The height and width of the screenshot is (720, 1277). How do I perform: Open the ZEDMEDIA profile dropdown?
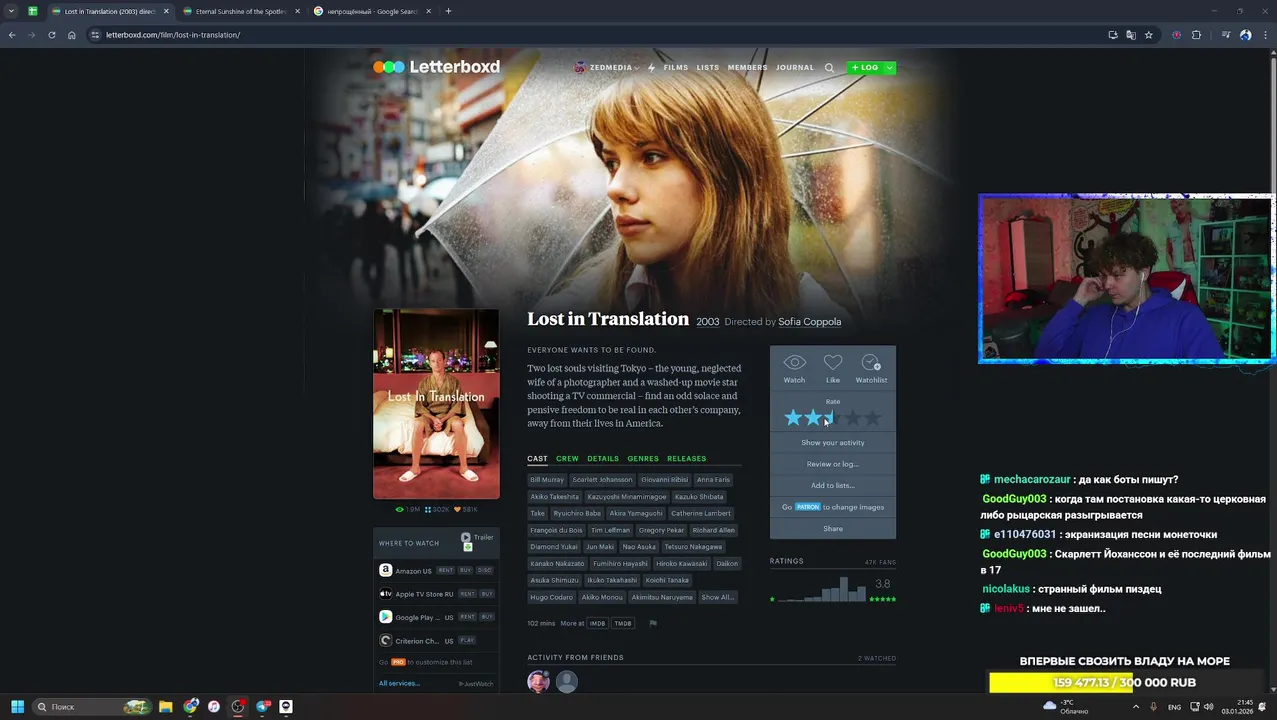click(607, 68)
